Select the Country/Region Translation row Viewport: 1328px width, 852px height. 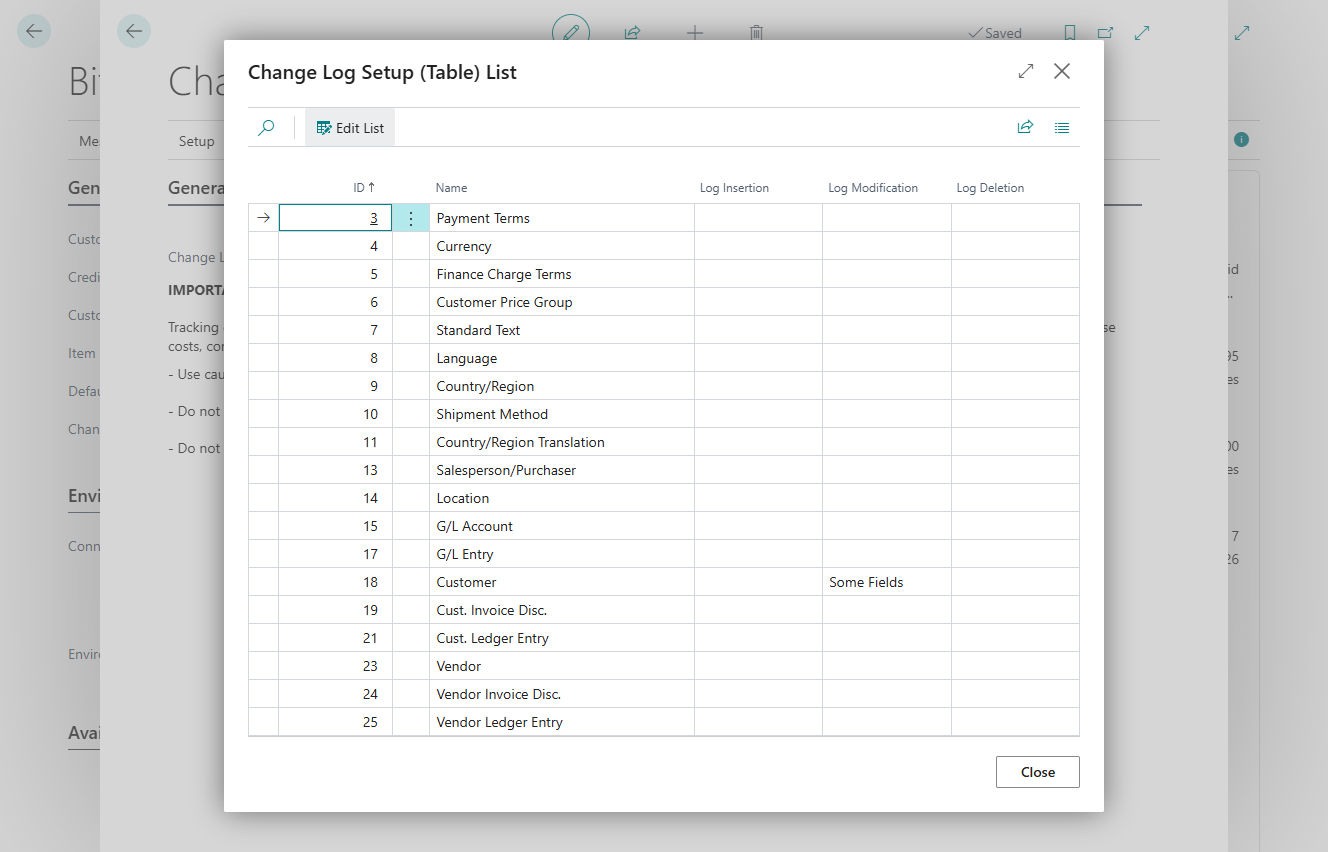[664, 442]
